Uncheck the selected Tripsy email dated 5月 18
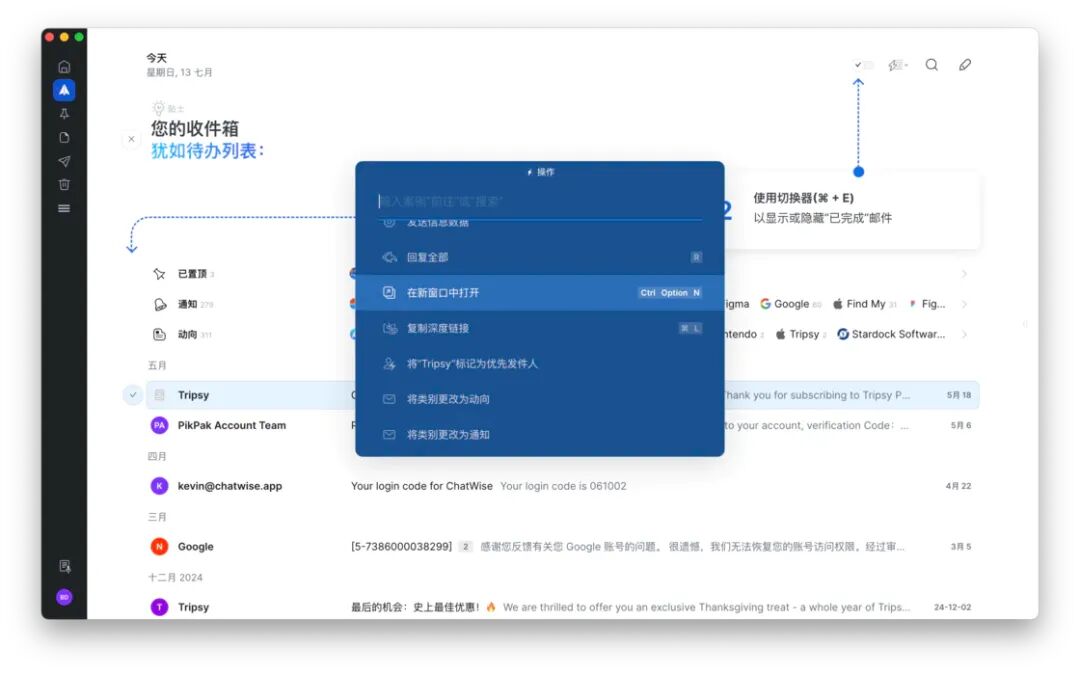 pyautogui.click(x=132, y=395)
